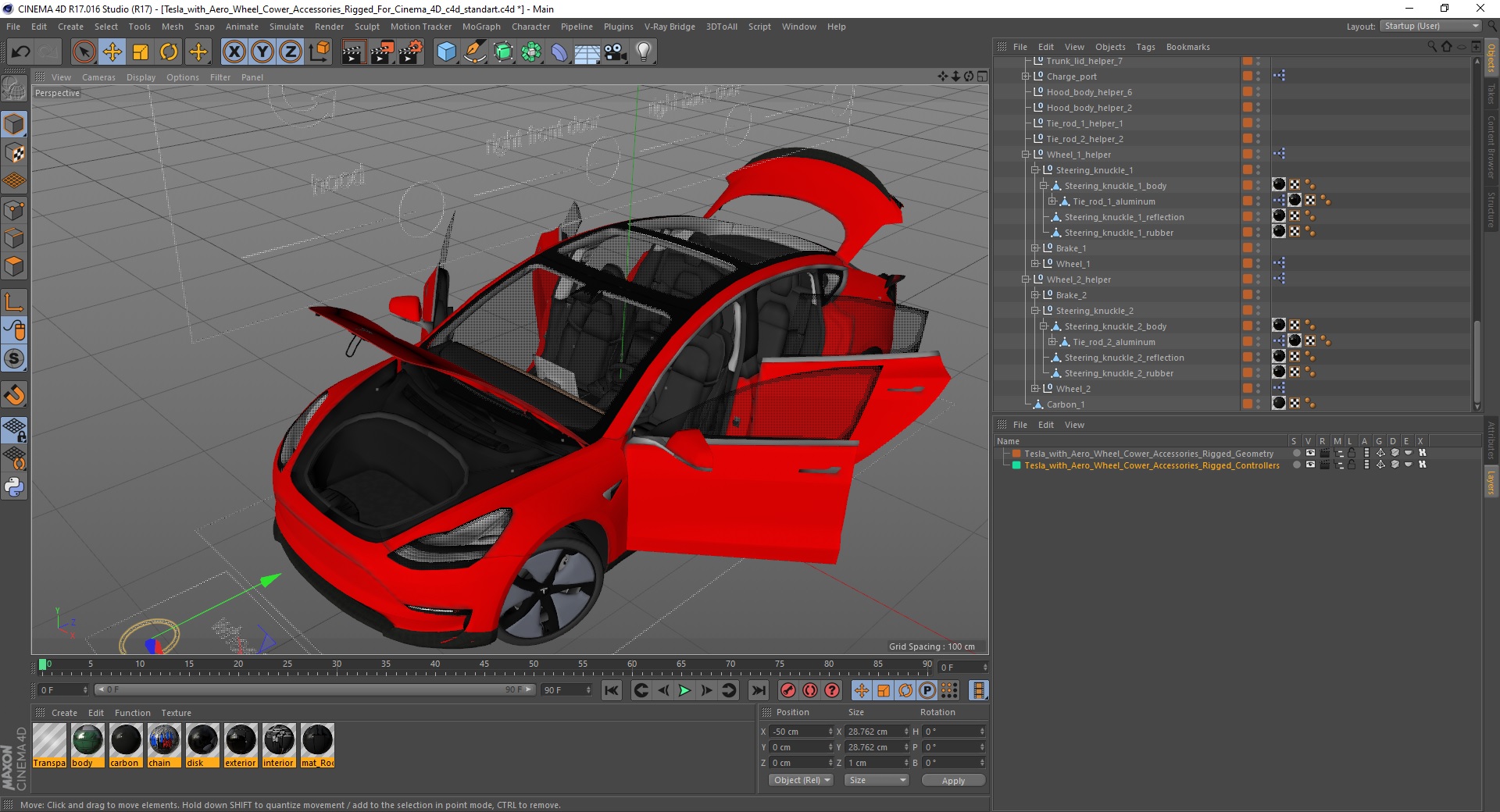Activate the Scale tool

(x=141, y=52)
